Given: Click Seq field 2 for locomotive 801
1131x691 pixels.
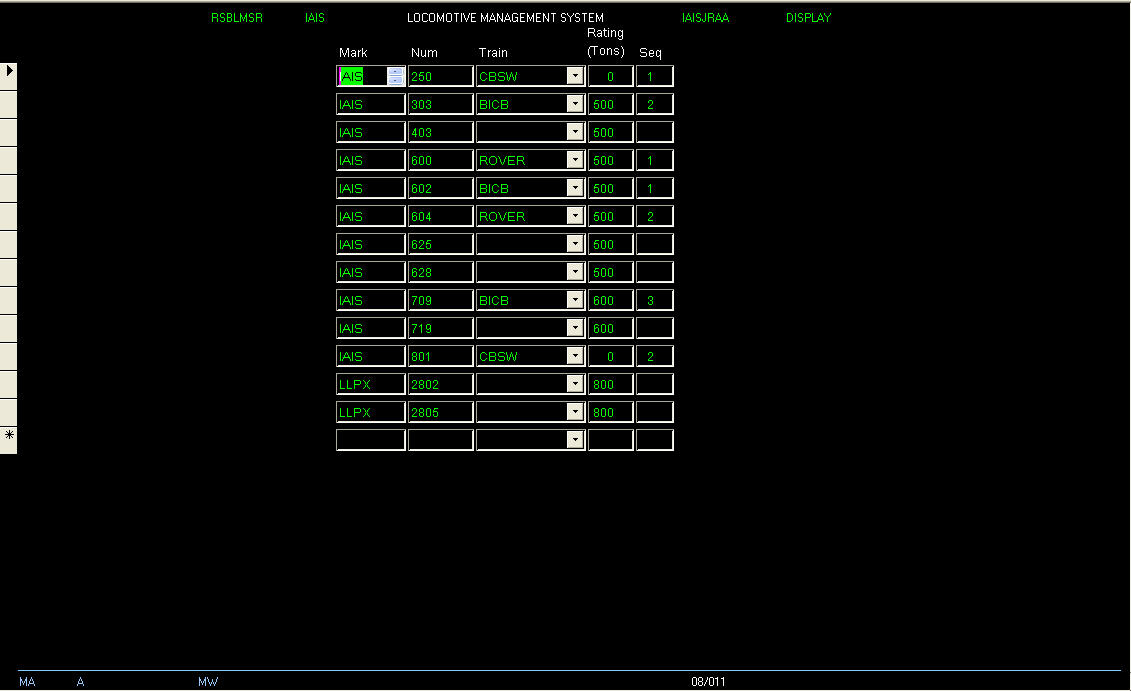Looking at the screenshot, I should (x=654, y=356).
